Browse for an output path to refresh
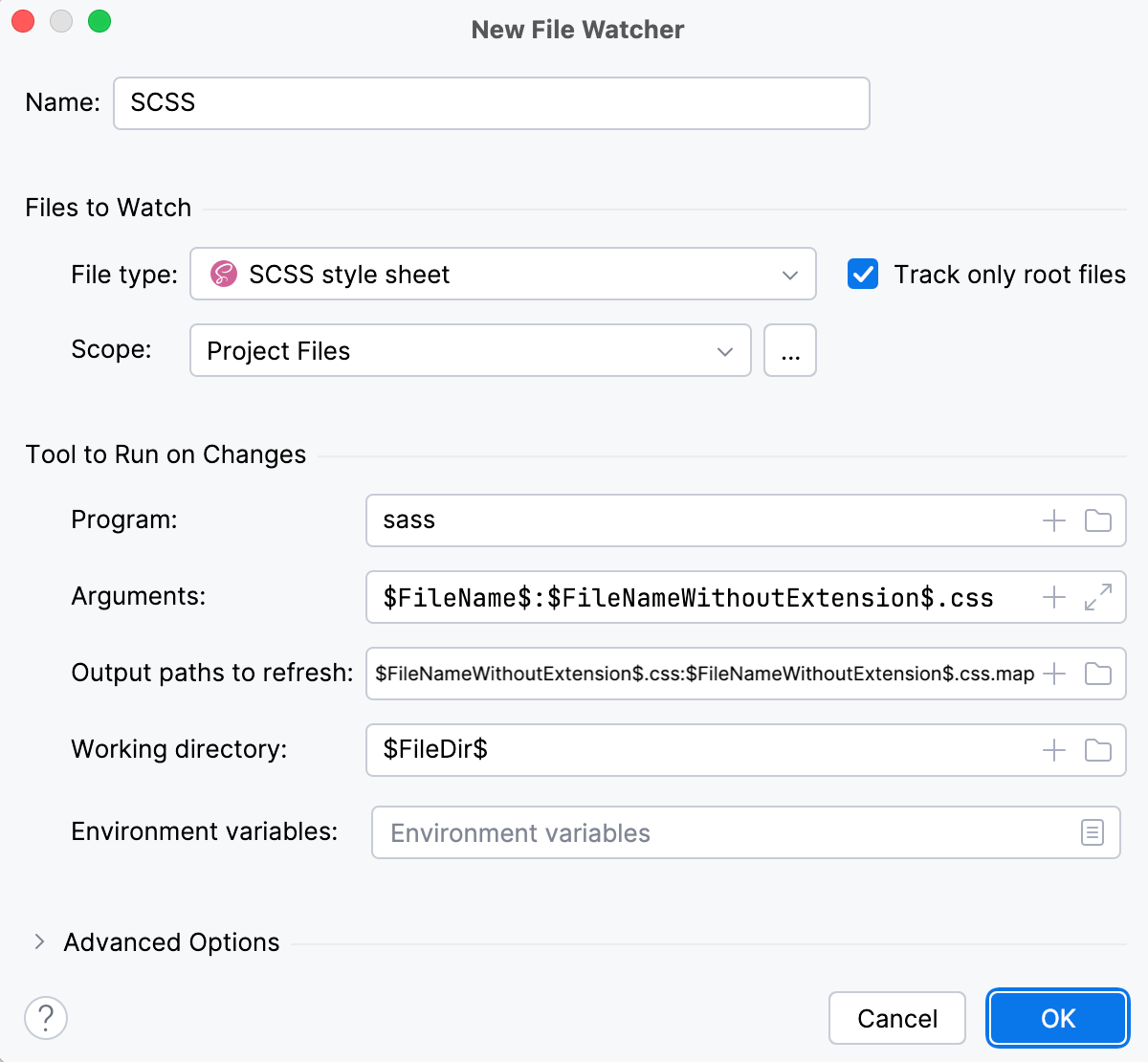 [1097, 674]
